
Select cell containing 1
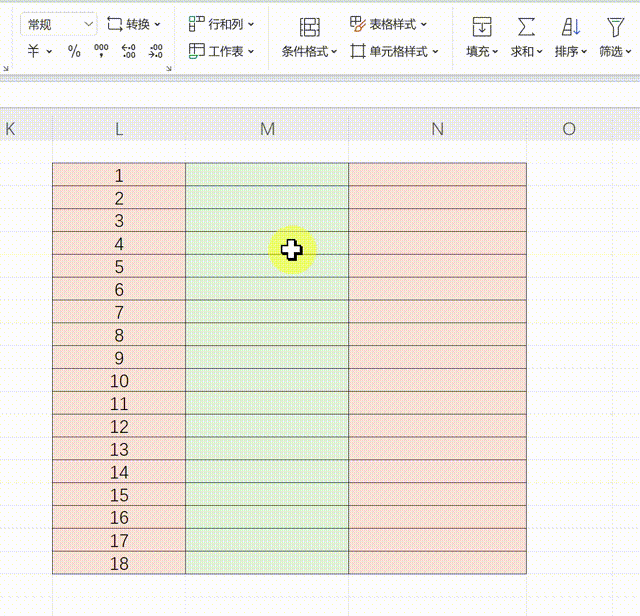[119, 174]
